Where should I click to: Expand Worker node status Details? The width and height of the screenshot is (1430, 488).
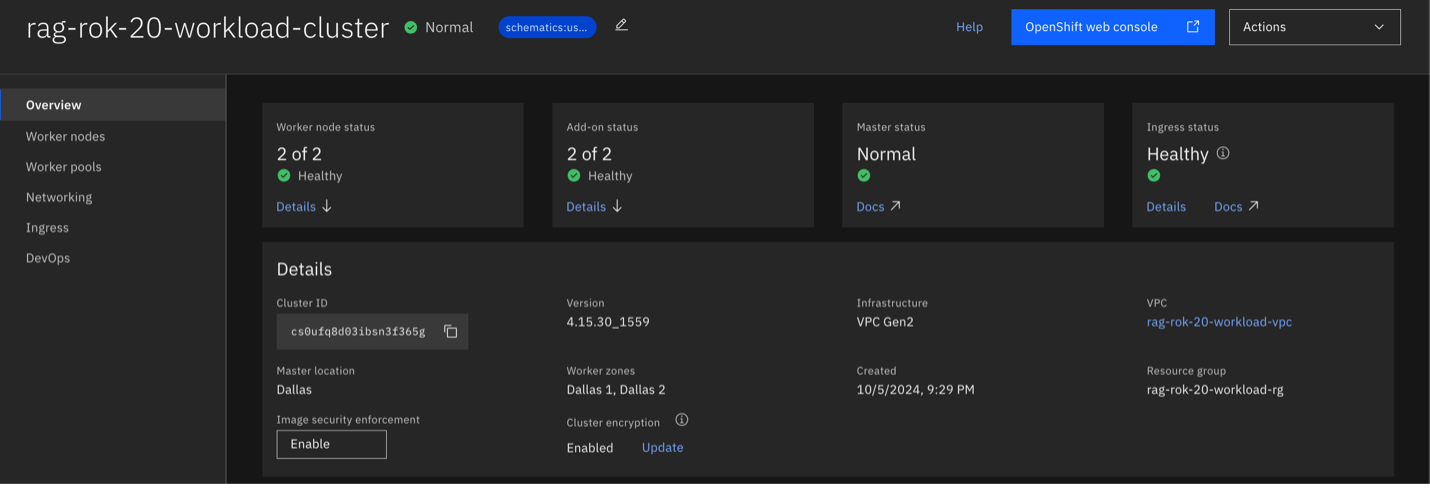304,207
